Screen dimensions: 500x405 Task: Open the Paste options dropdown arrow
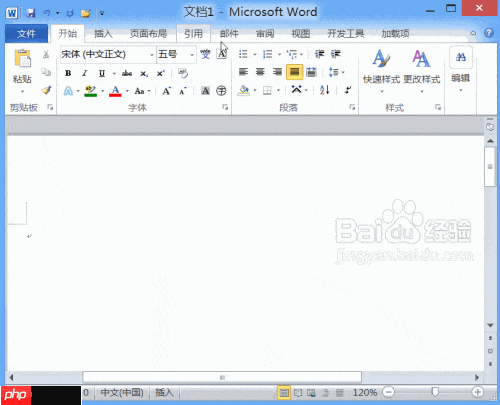[x=22, y=91]
